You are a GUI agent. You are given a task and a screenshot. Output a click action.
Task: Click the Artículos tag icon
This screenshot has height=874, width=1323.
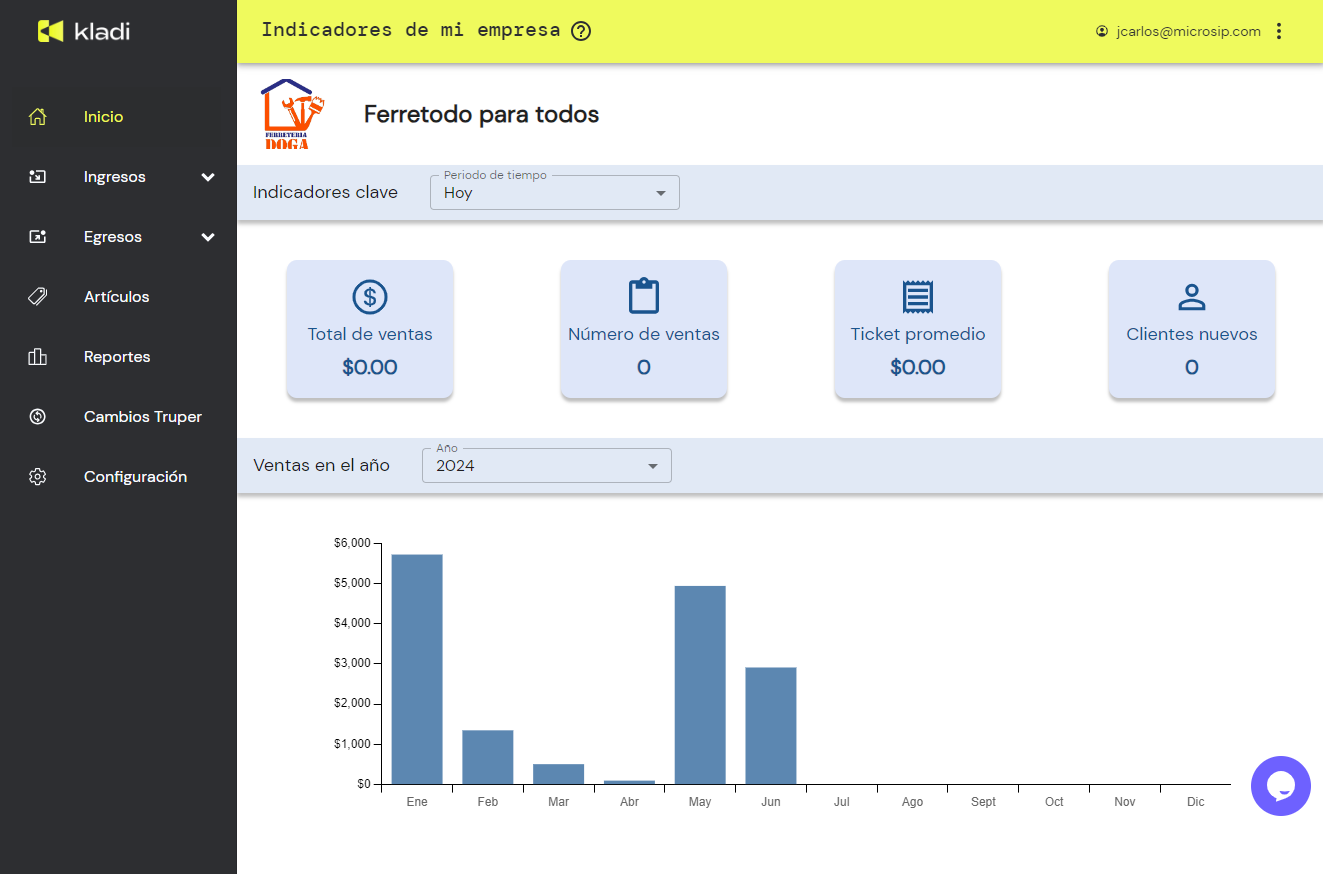[38, 297]
